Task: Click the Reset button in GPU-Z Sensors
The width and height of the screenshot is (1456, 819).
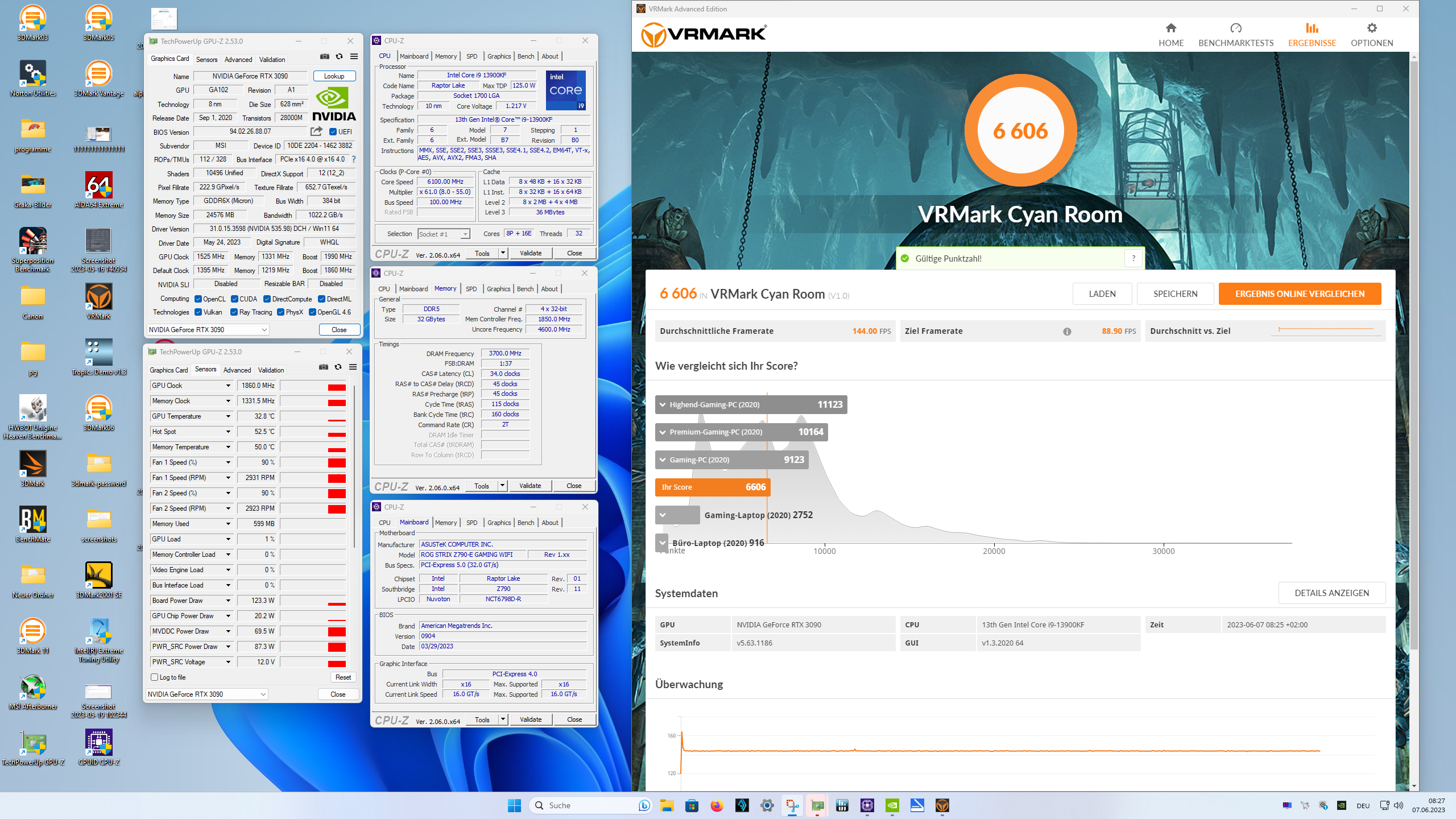Action: click(343, 677)
